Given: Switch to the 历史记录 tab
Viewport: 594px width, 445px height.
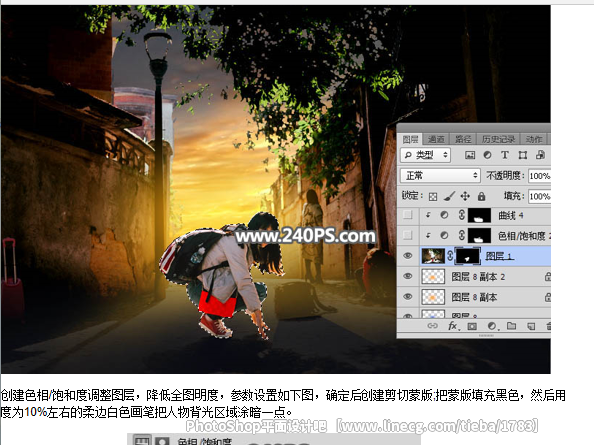Looking at the screenshot, I should [x=498, y=139].
